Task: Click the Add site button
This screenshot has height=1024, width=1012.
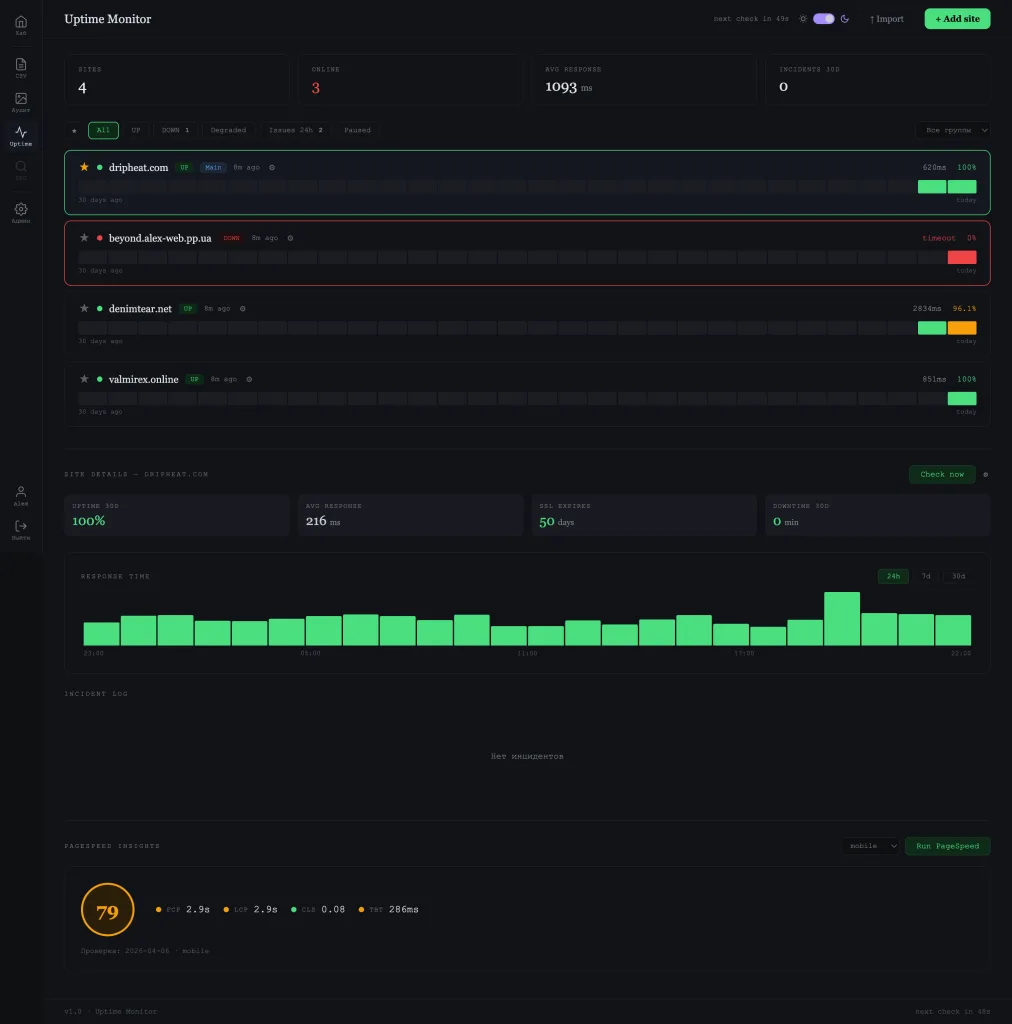Action: point(957,19)
